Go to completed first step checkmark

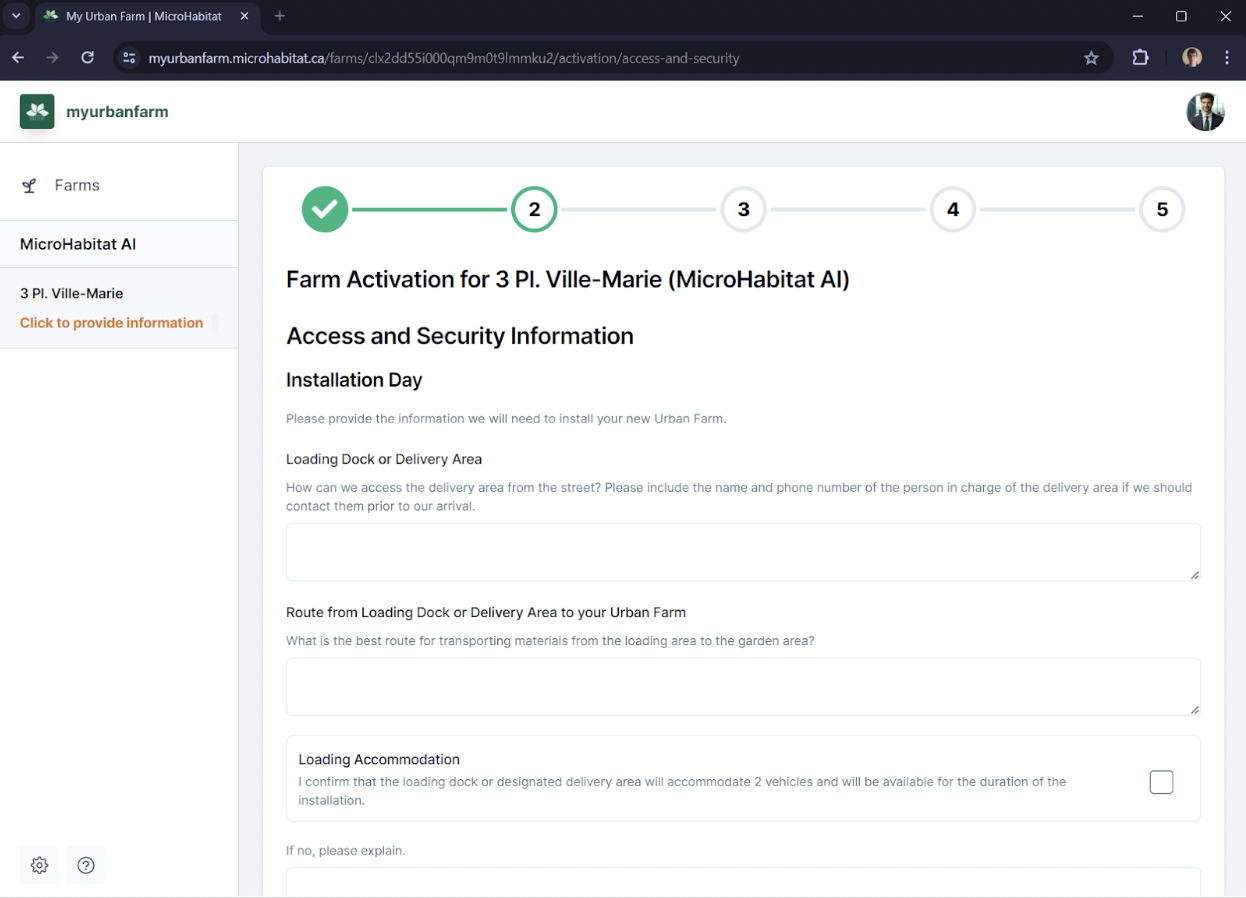[x=325, y=210]
